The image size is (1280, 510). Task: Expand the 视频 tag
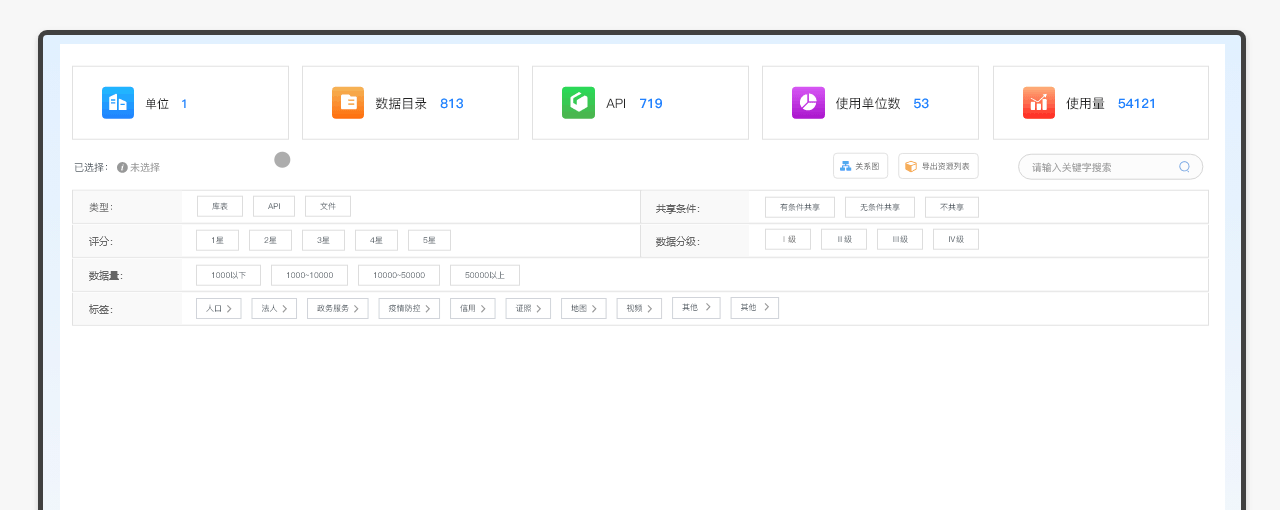(x=639, y=309)
